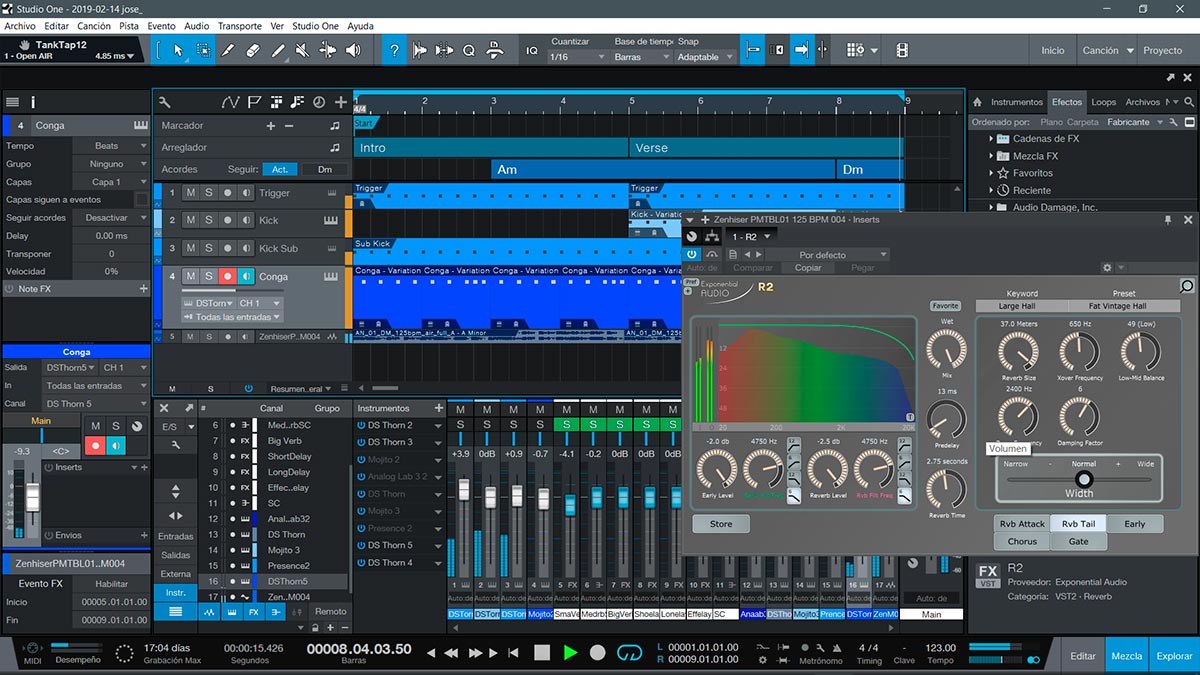The width and height of the screenshot is (1200, 675).
Task: Expand the Favoritos browser item
Action: (992, 173)
